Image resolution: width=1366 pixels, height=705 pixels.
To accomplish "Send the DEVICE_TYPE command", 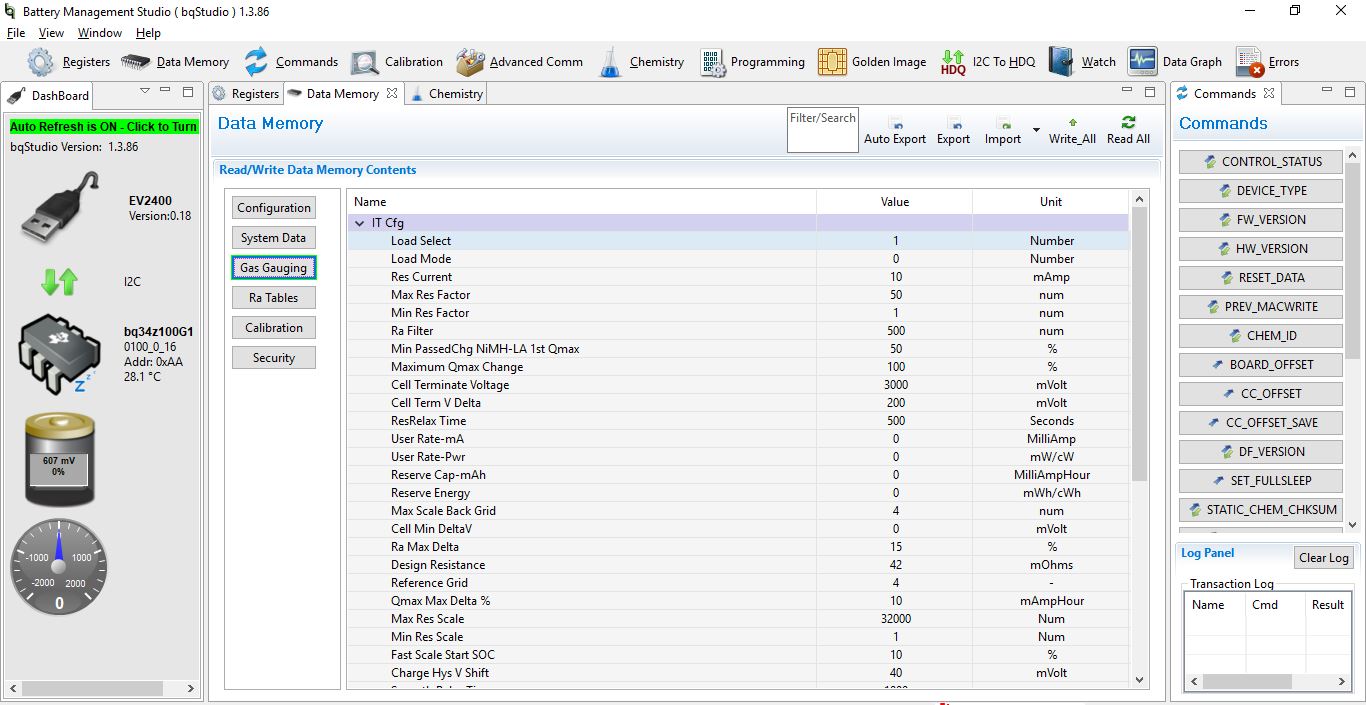I will click(x=1260, y=190).
